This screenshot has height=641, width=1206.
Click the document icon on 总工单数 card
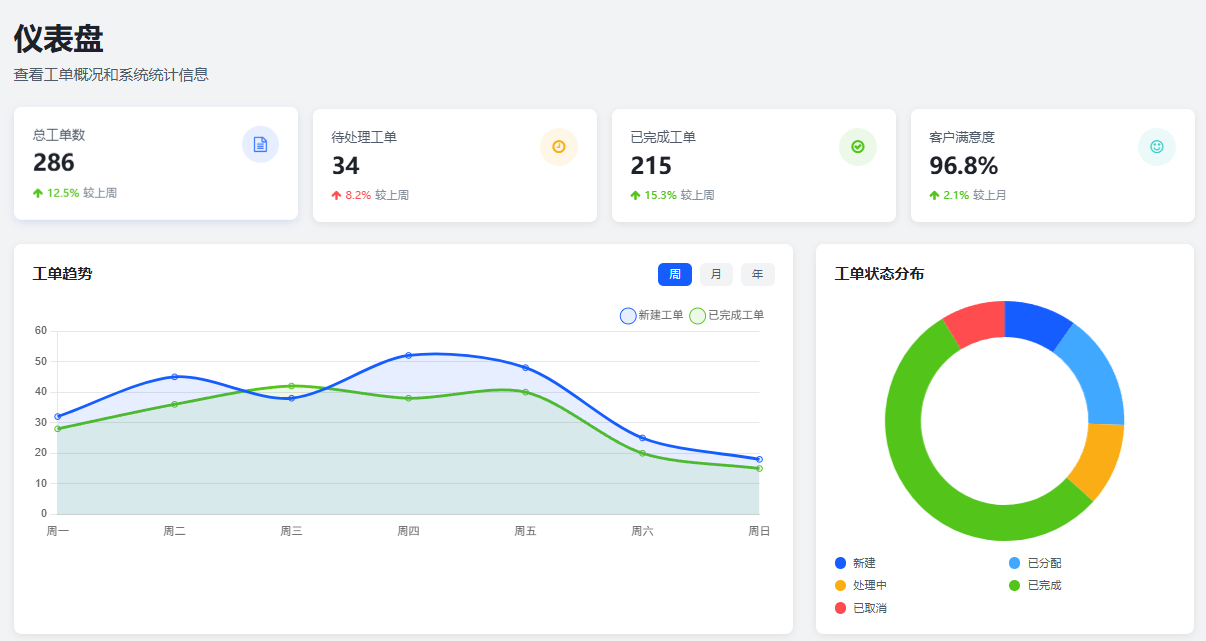coord(260,144)
